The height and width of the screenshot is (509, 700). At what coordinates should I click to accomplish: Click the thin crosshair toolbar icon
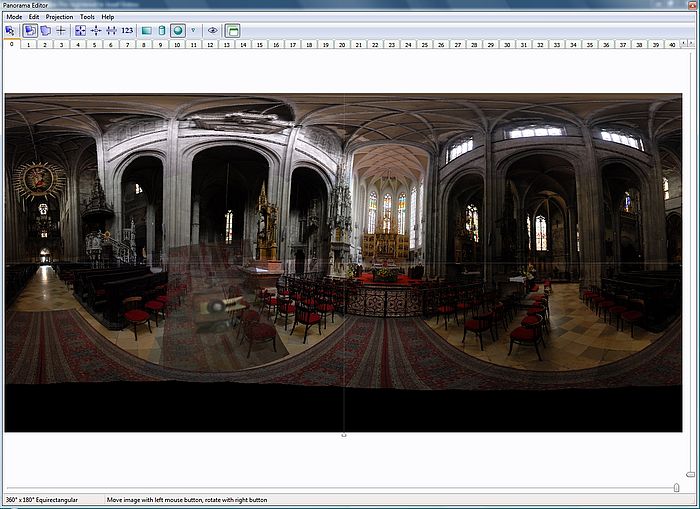[x=61, y=31]
